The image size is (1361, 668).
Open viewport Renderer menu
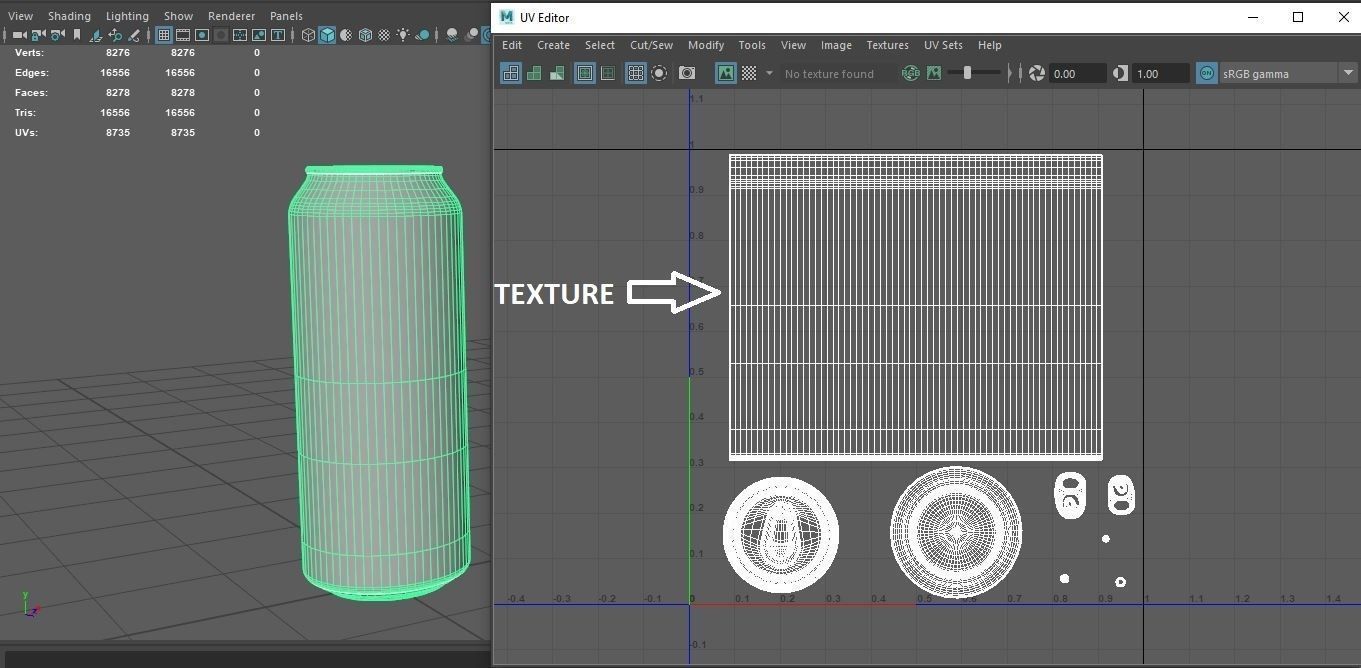point(231,16)
